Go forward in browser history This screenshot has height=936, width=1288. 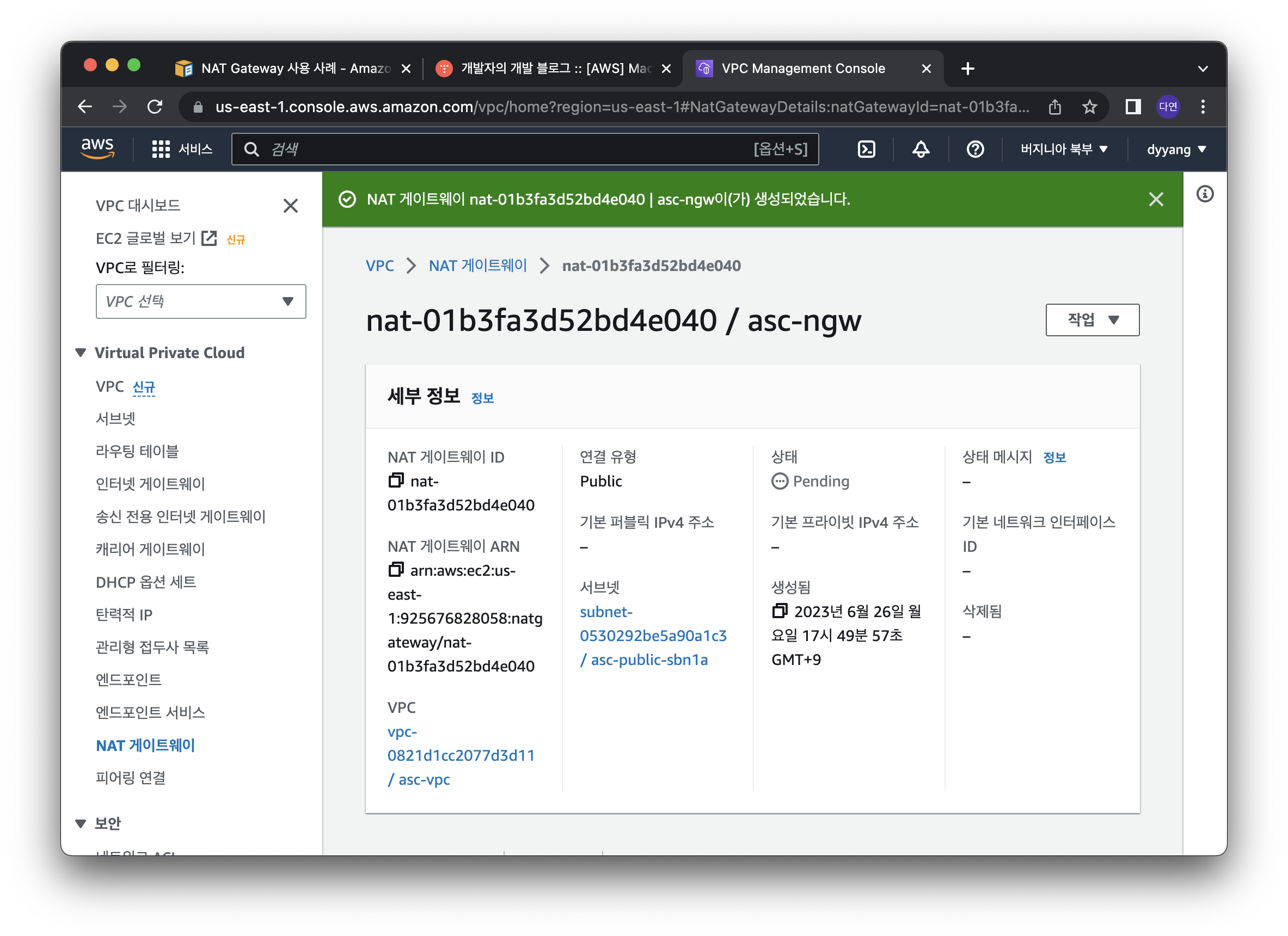click(x=119, y=107)
